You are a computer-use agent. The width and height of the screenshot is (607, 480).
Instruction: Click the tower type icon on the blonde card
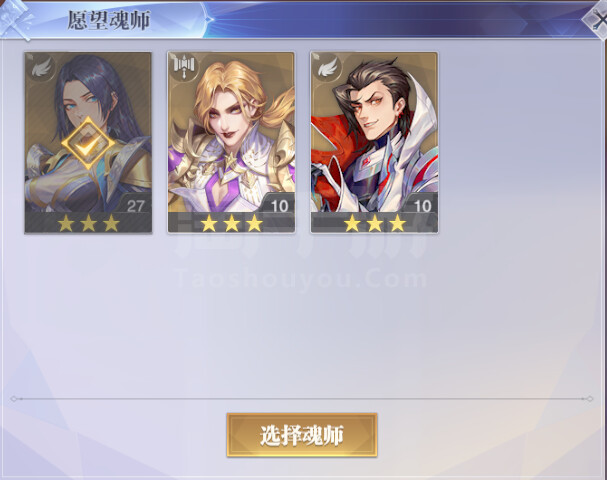coord(184,67)
